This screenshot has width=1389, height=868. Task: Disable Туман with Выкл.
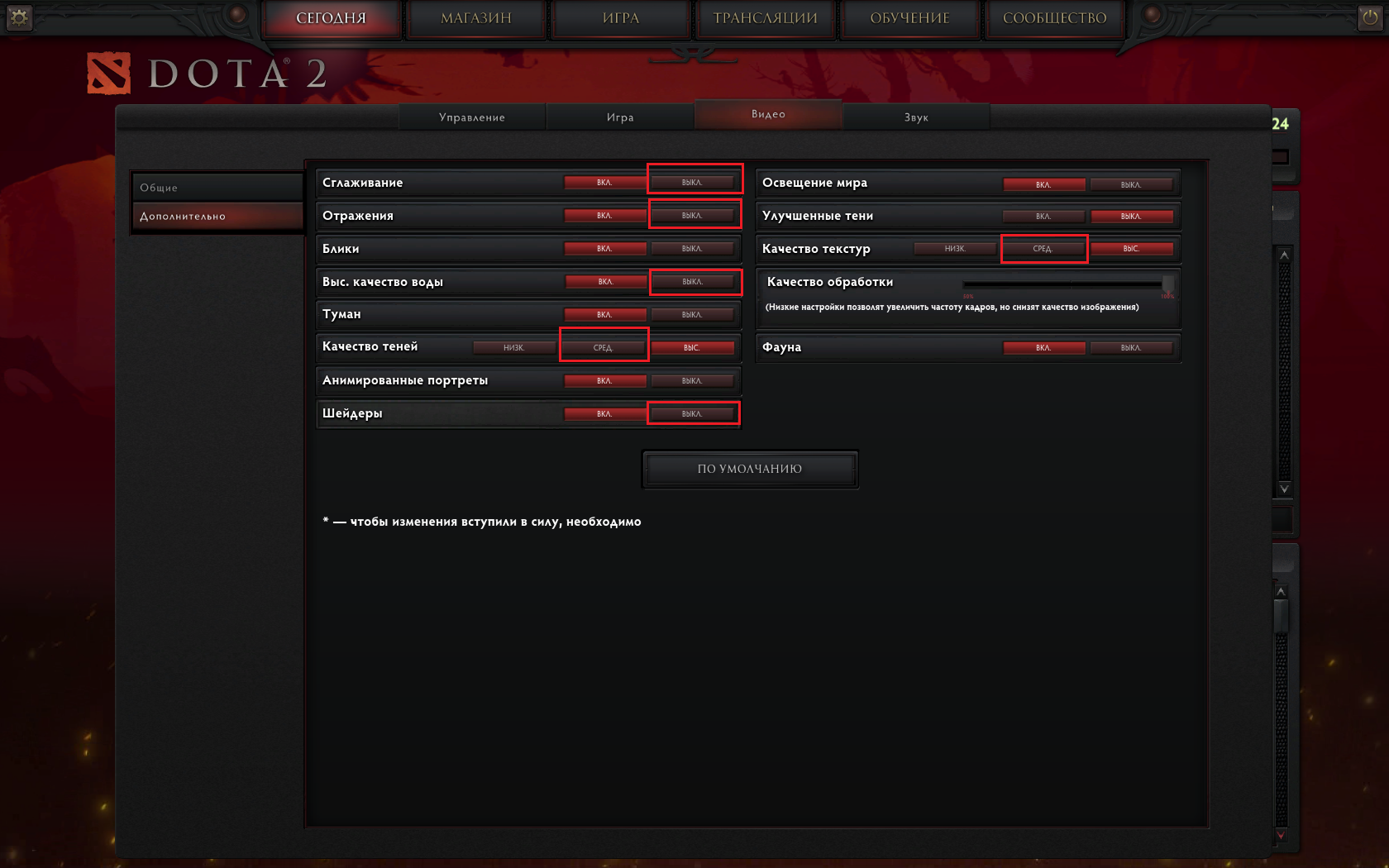692,315
